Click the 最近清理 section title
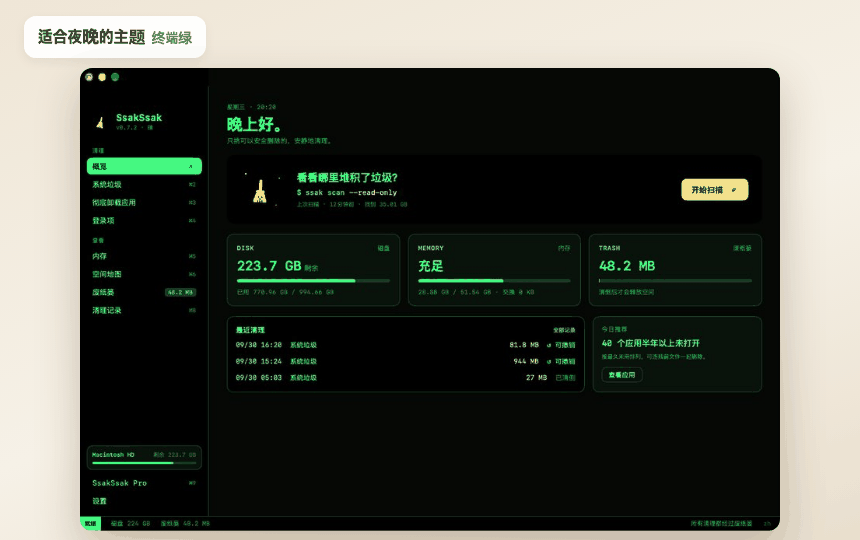860x540 pixels. coord(250,330)
